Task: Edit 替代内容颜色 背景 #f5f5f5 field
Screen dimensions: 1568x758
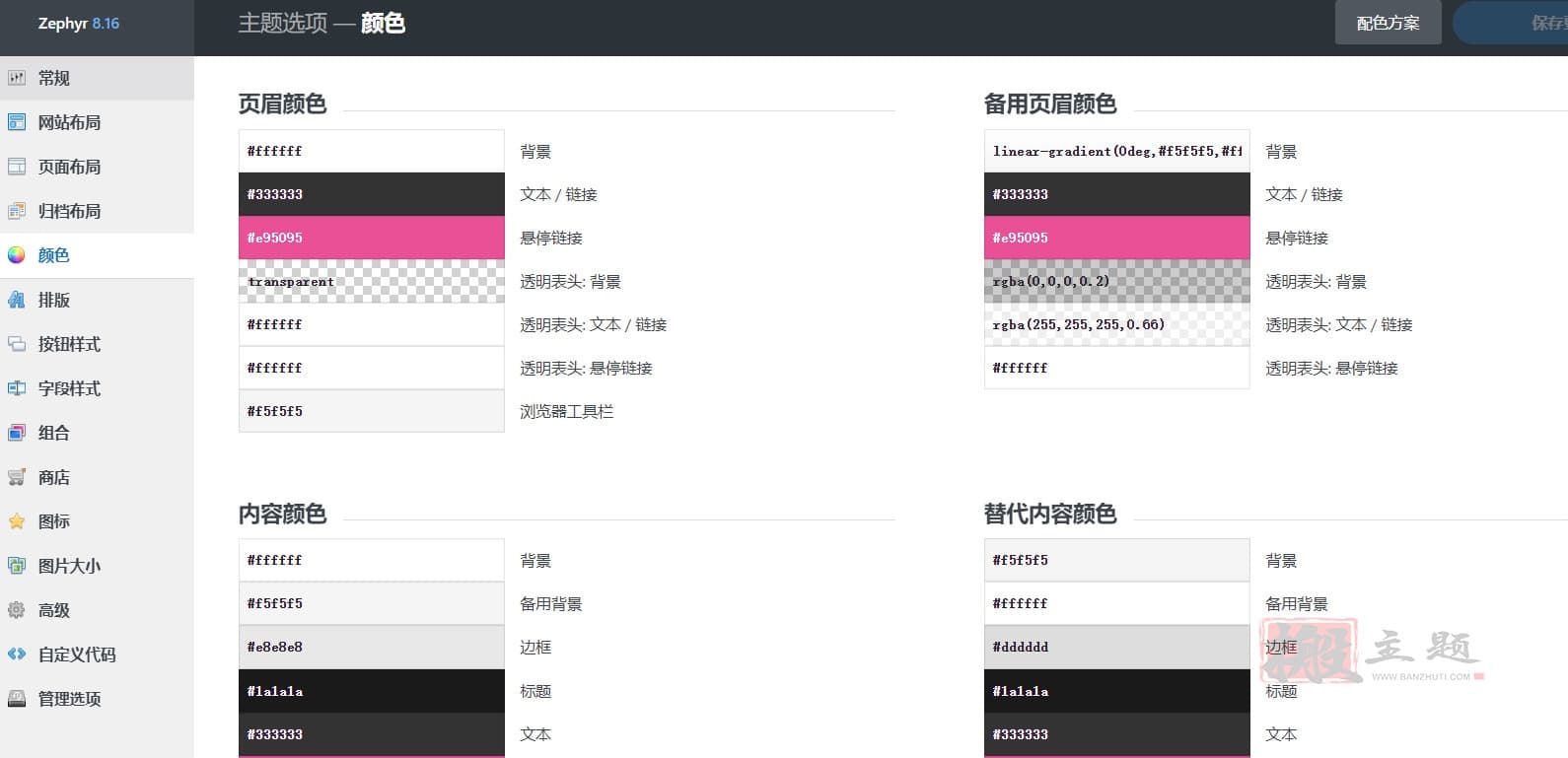Action: click(x=1117, y=560)
